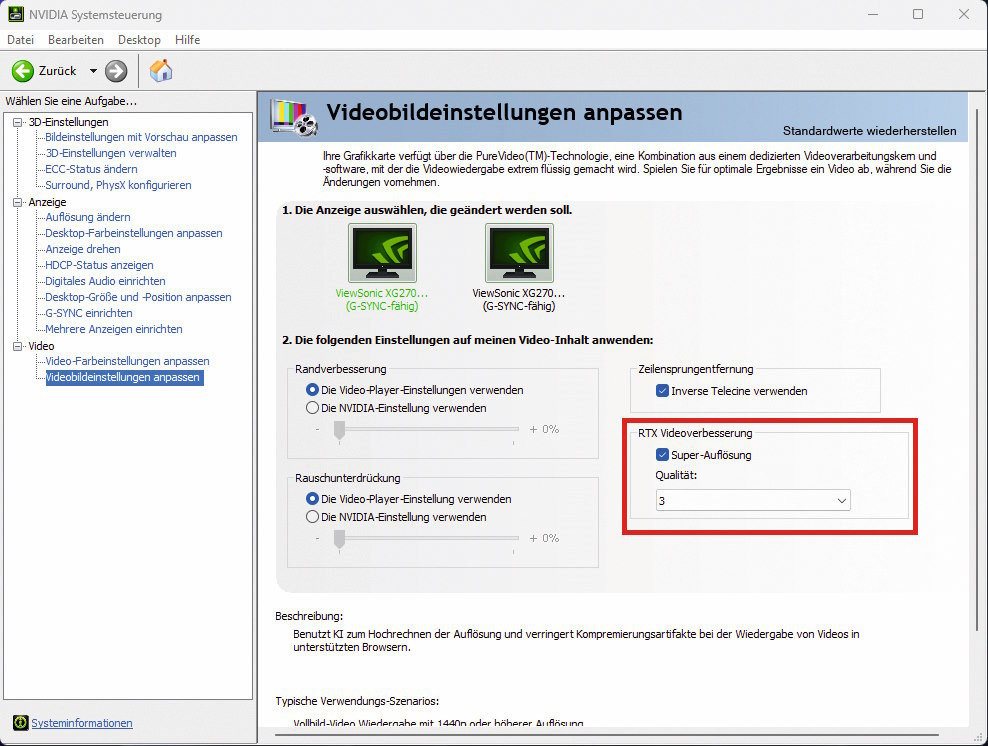Open Surround, PhysX konfigurieren
This screenshot has width=988, height=746.
pos(118,185)
